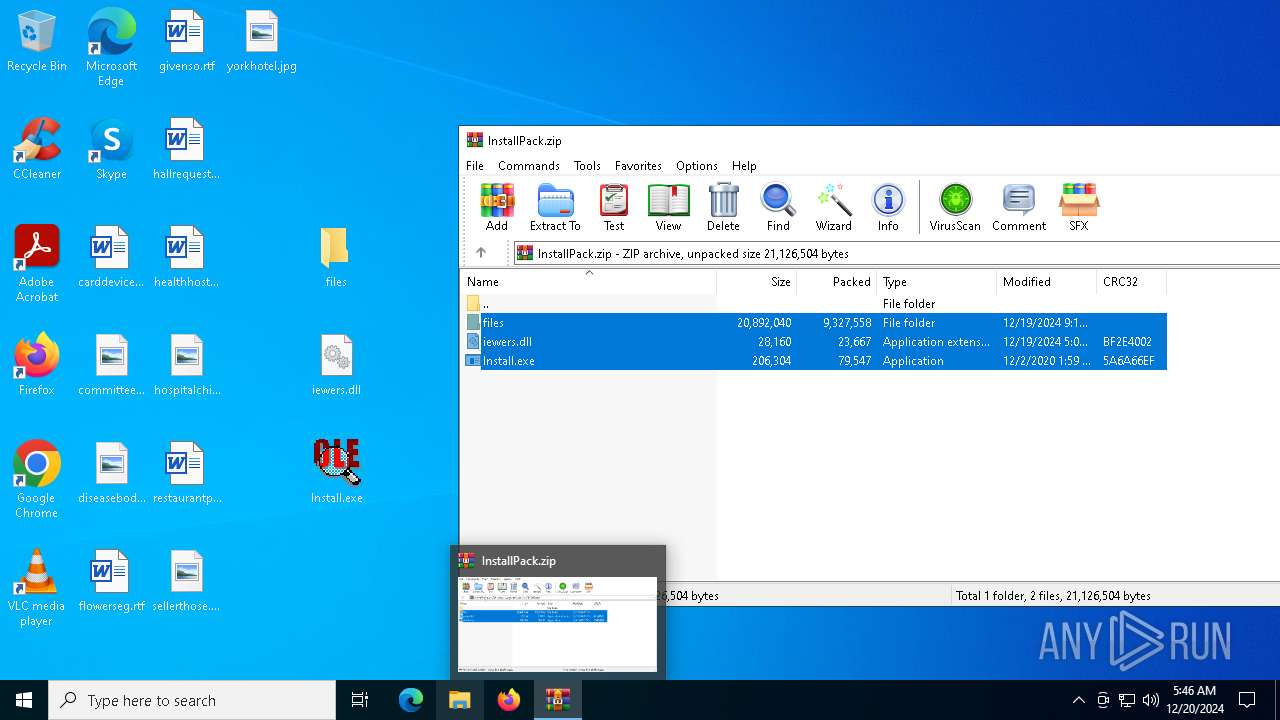The width and height of the screenshot is (1280, 720).
Task: Click the InstallPack.zip taskbar preview thumbnail
Action: pyautogui.click(x=558, y=624)
